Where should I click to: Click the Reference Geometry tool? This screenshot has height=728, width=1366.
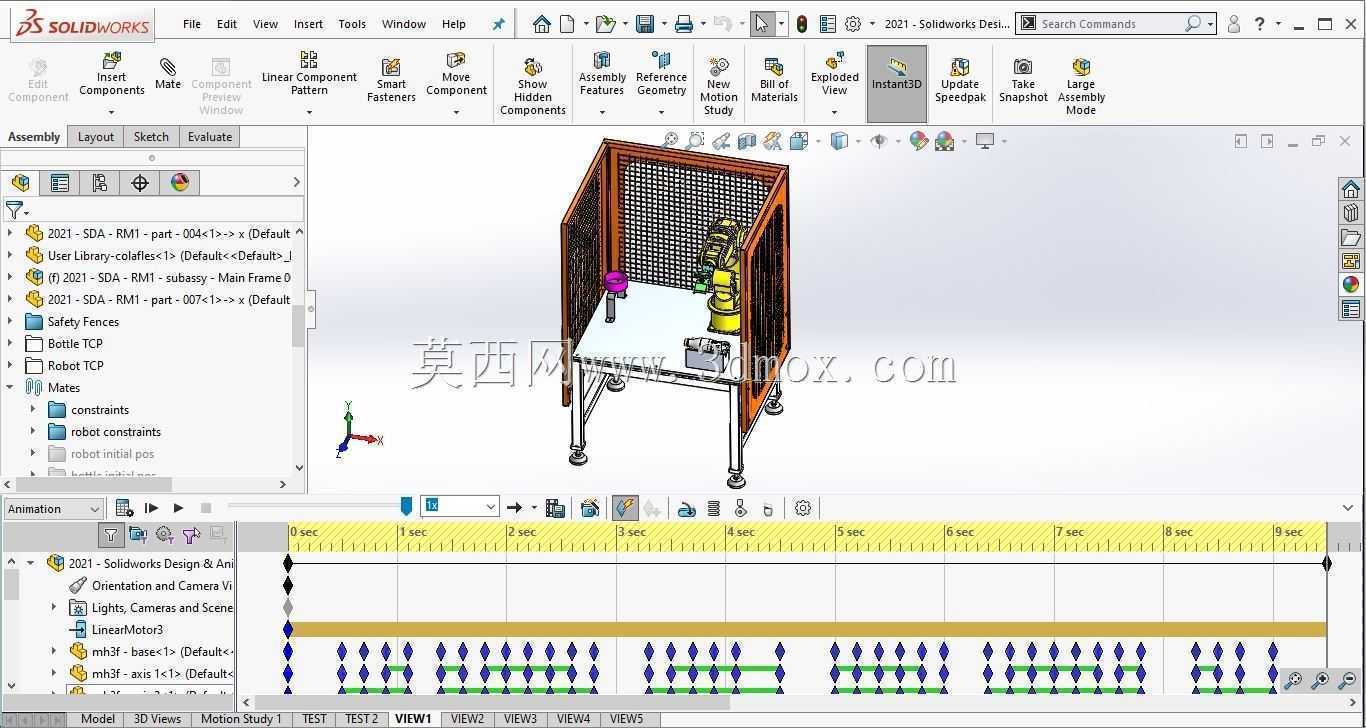[x=661, y=74]
